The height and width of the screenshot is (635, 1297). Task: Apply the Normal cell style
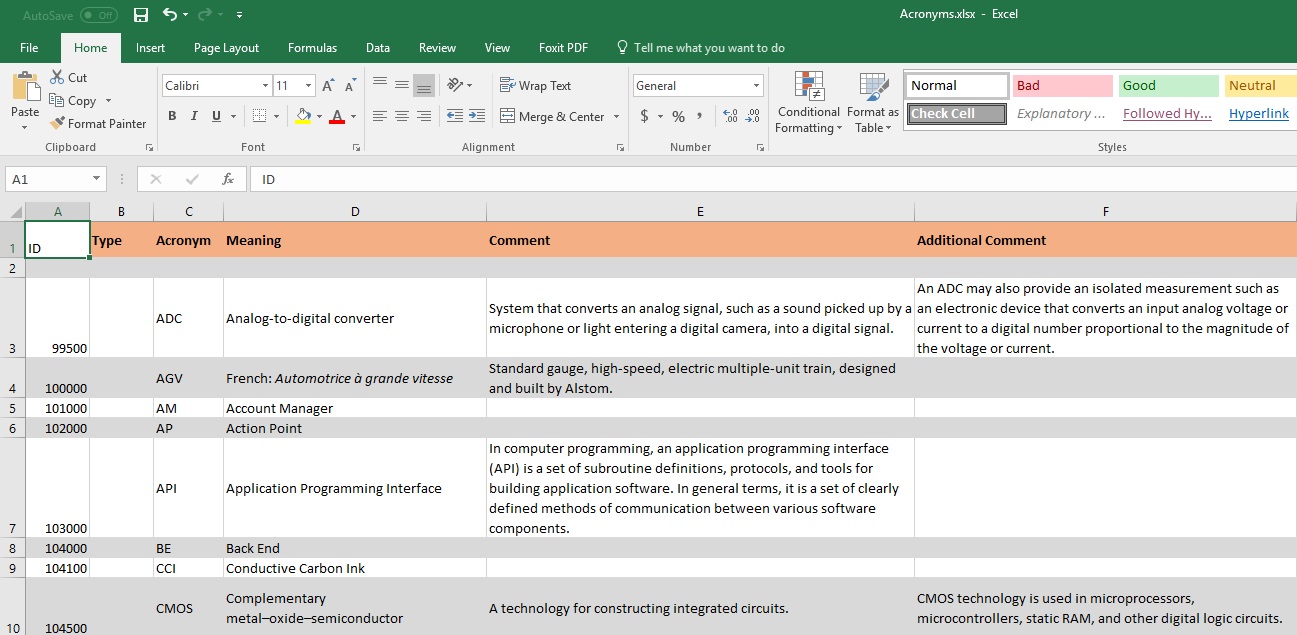click(x=957, y=86)
